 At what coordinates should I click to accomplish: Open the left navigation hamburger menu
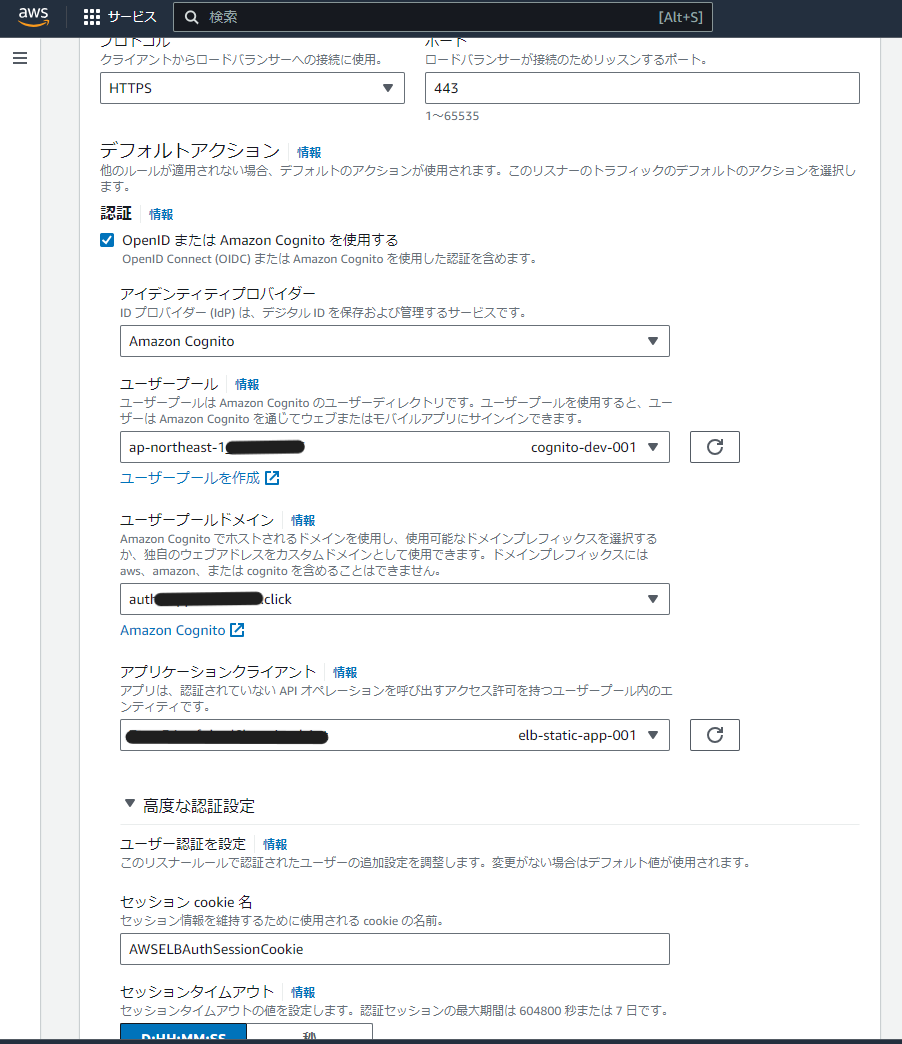point(20,59)
